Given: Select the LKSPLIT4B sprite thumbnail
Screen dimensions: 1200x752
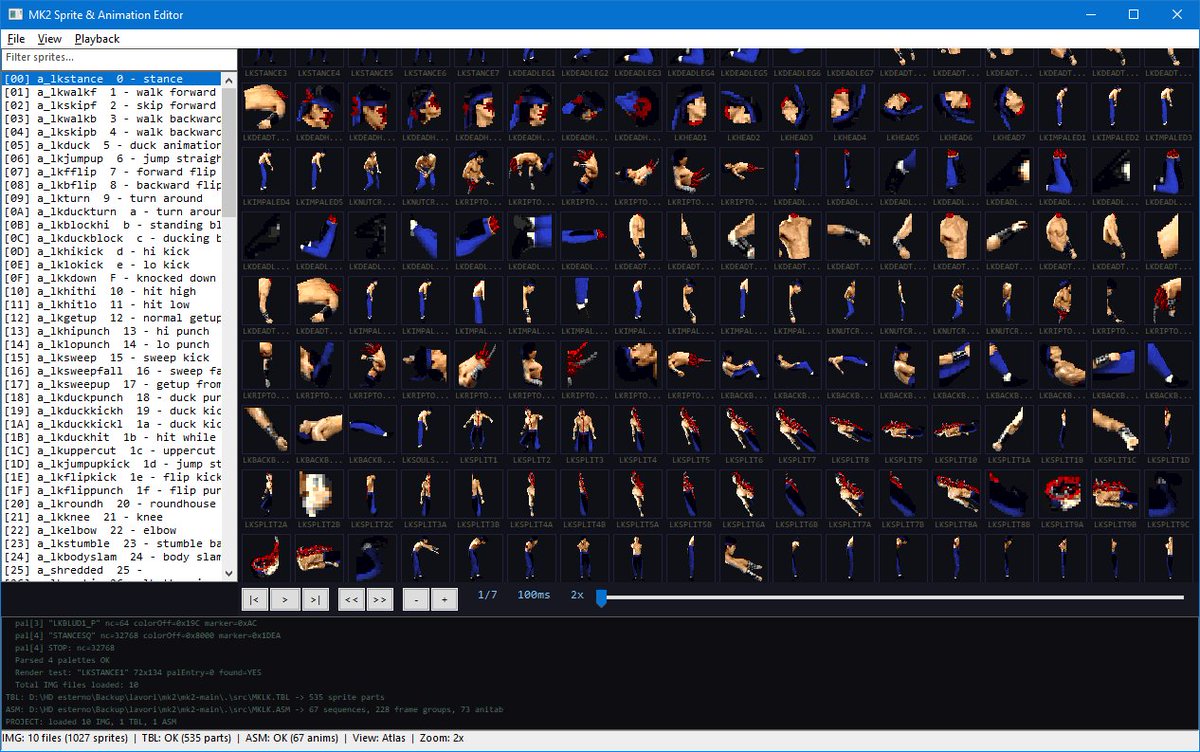Looking at the screenshot, I should point(584,496).
